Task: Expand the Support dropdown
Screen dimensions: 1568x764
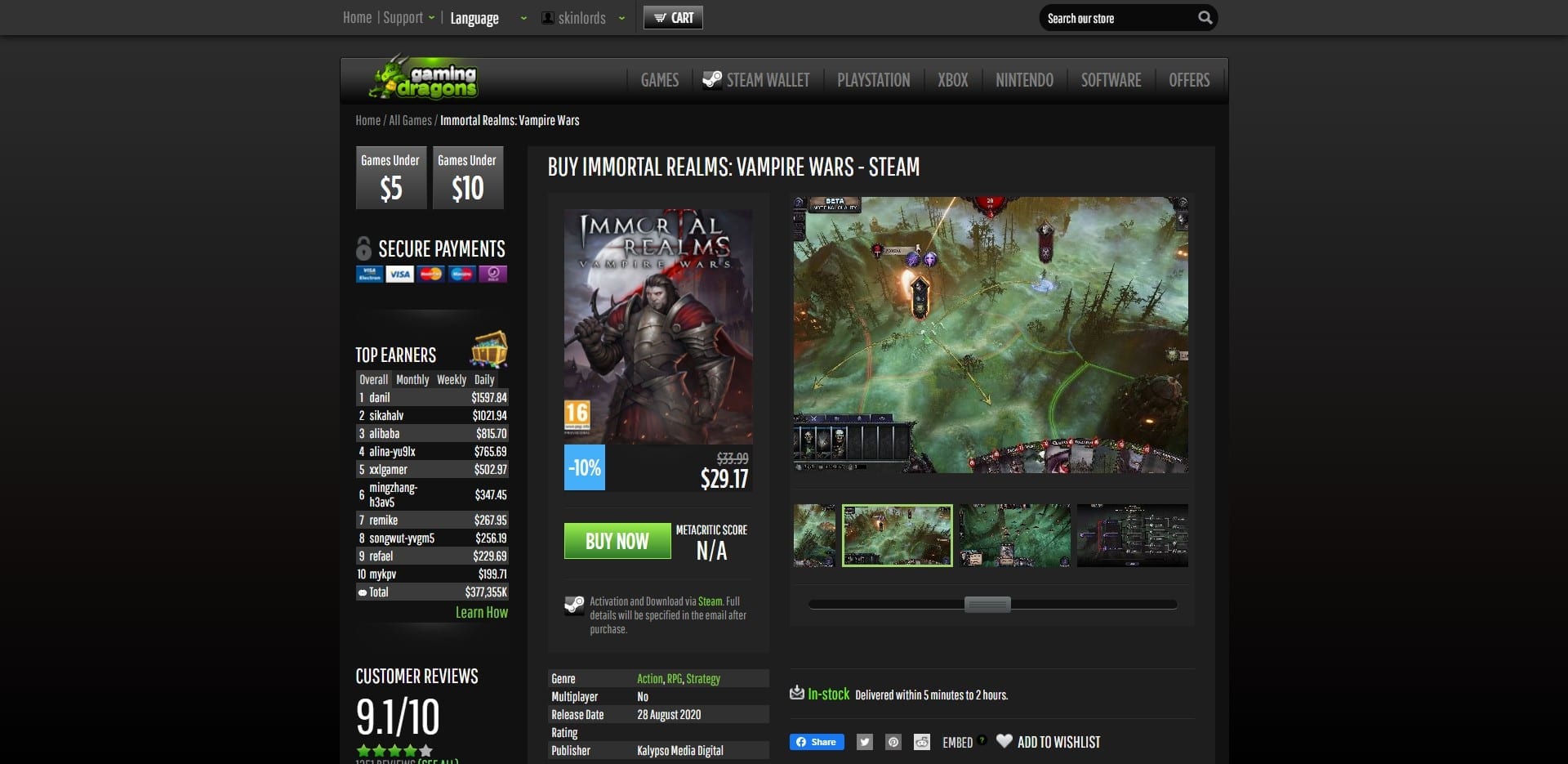Action: click(408, 17)
